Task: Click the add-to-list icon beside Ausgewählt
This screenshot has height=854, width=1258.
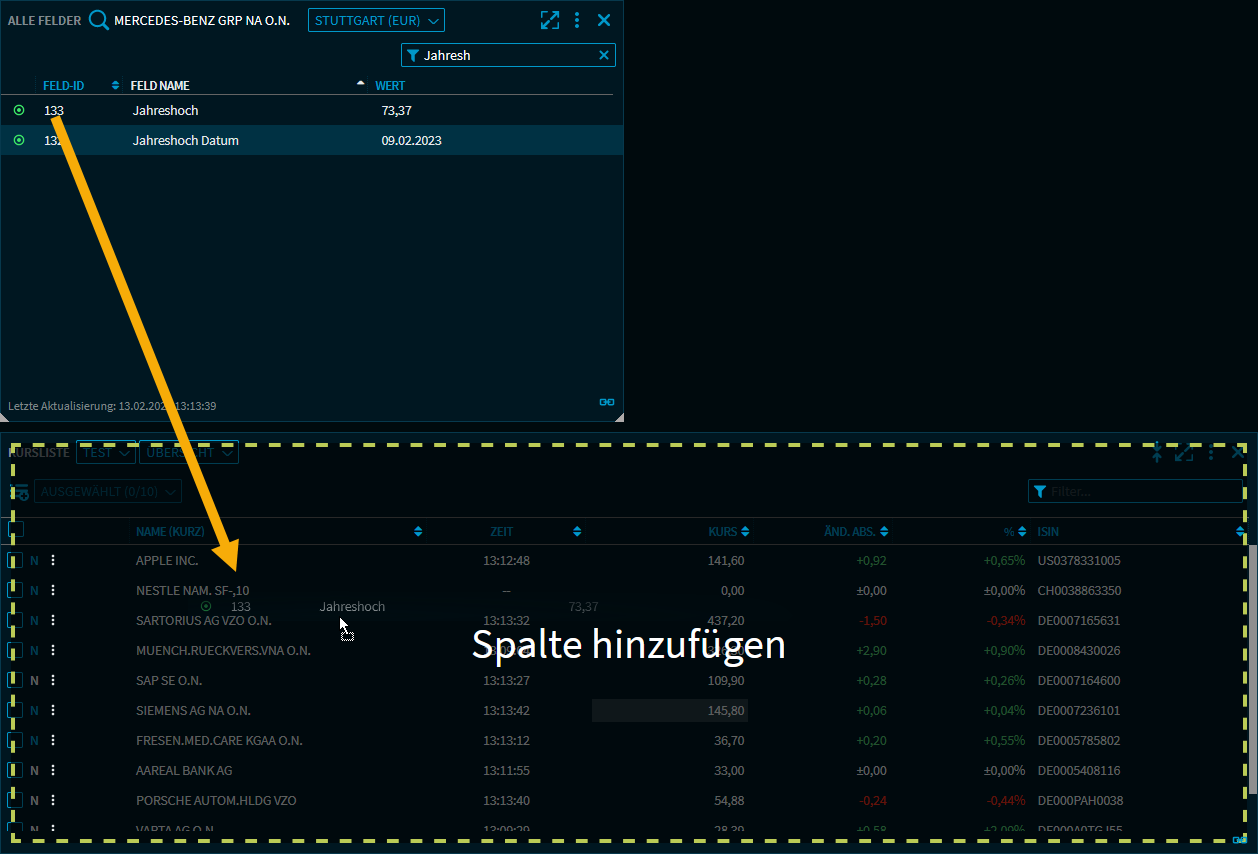Action: [x=19, y=492]
